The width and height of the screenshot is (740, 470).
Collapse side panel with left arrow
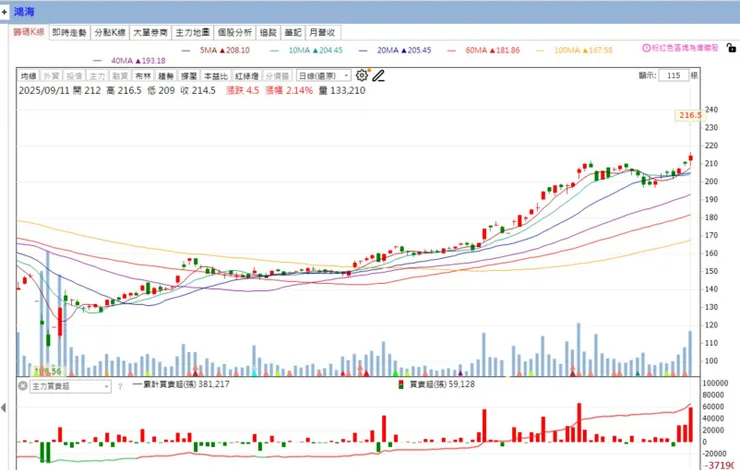pos(3,407)
